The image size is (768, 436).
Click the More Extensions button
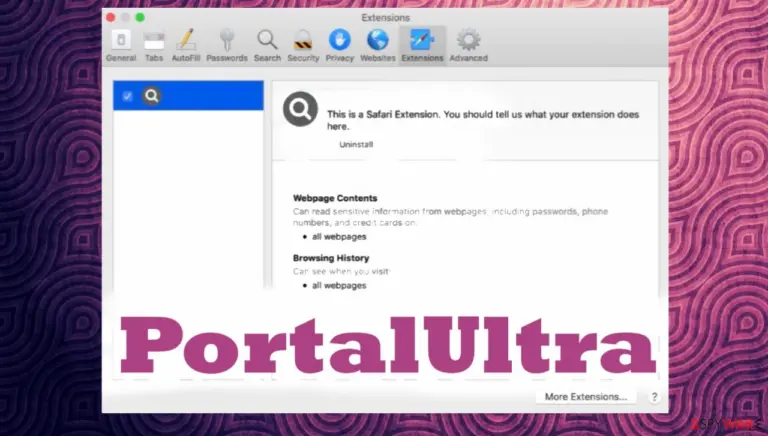click(x=586, y=397)
